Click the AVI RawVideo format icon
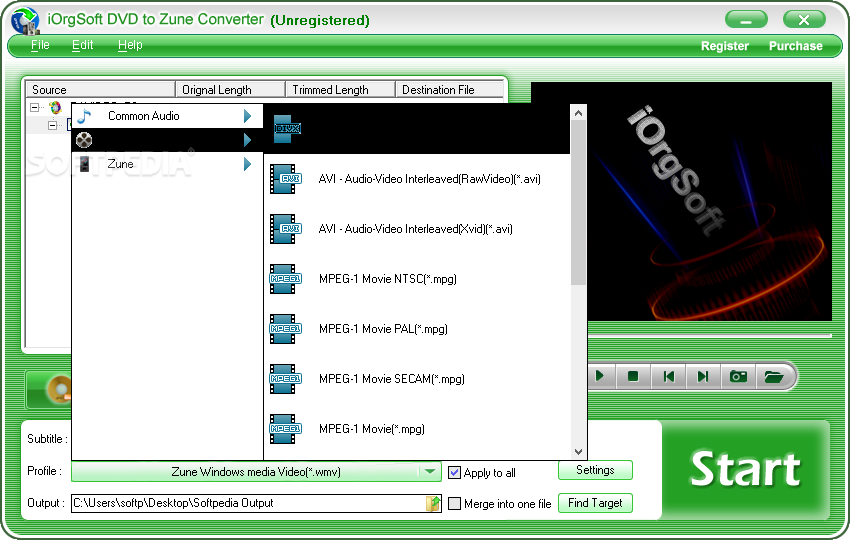The height and width of the screenshot is (540, 850). tap(286, 179)
